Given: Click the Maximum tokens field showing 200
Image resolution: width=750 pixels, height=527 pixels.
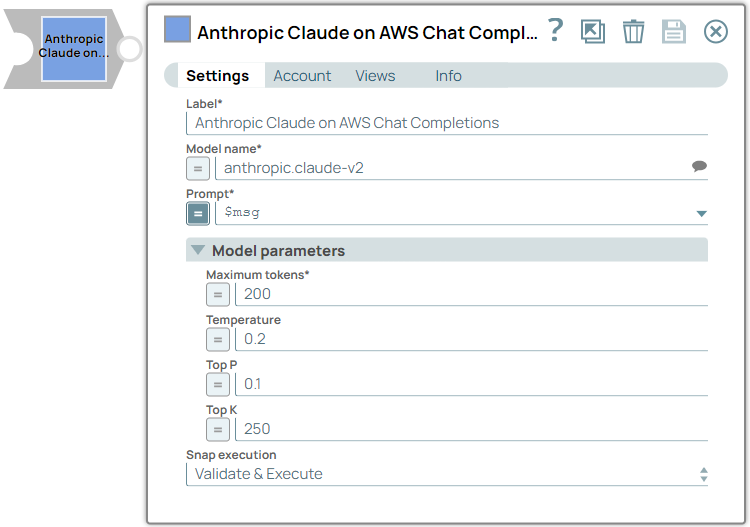Looking at the screenshot, I should click(472, 294).
